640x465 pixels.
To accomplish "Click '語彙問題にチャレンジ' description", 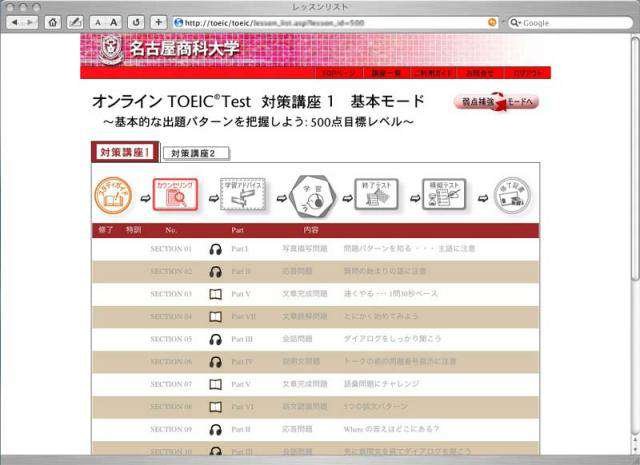I will coord(381,384).
